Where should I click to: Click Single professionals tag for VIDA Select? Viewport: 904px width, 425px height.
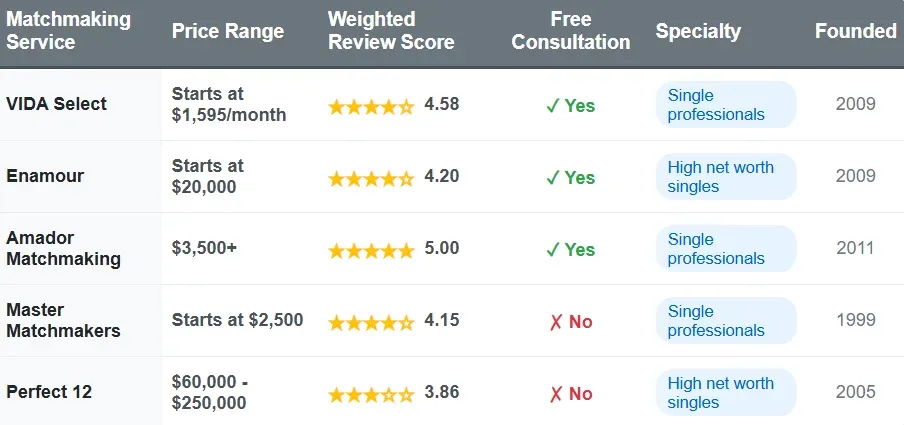tap(726, 105)
